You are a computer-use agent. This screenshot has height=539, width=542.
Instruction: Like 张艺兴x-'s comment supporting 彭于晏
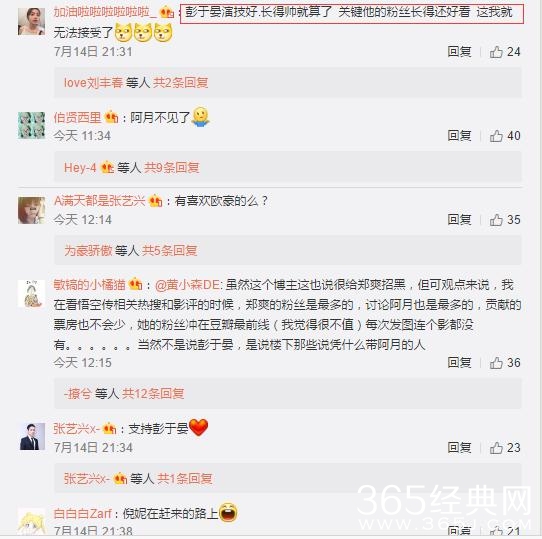[496, 448]
